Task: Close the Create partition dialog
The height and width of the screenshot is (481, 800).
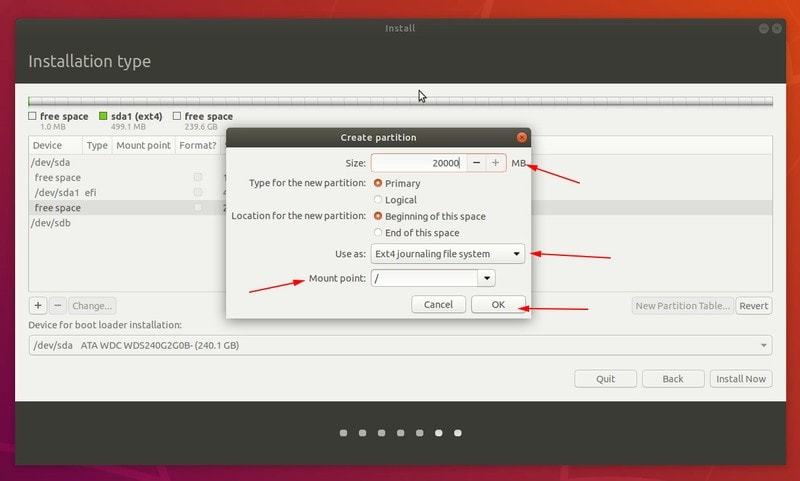Action: [x=521, y=137]
